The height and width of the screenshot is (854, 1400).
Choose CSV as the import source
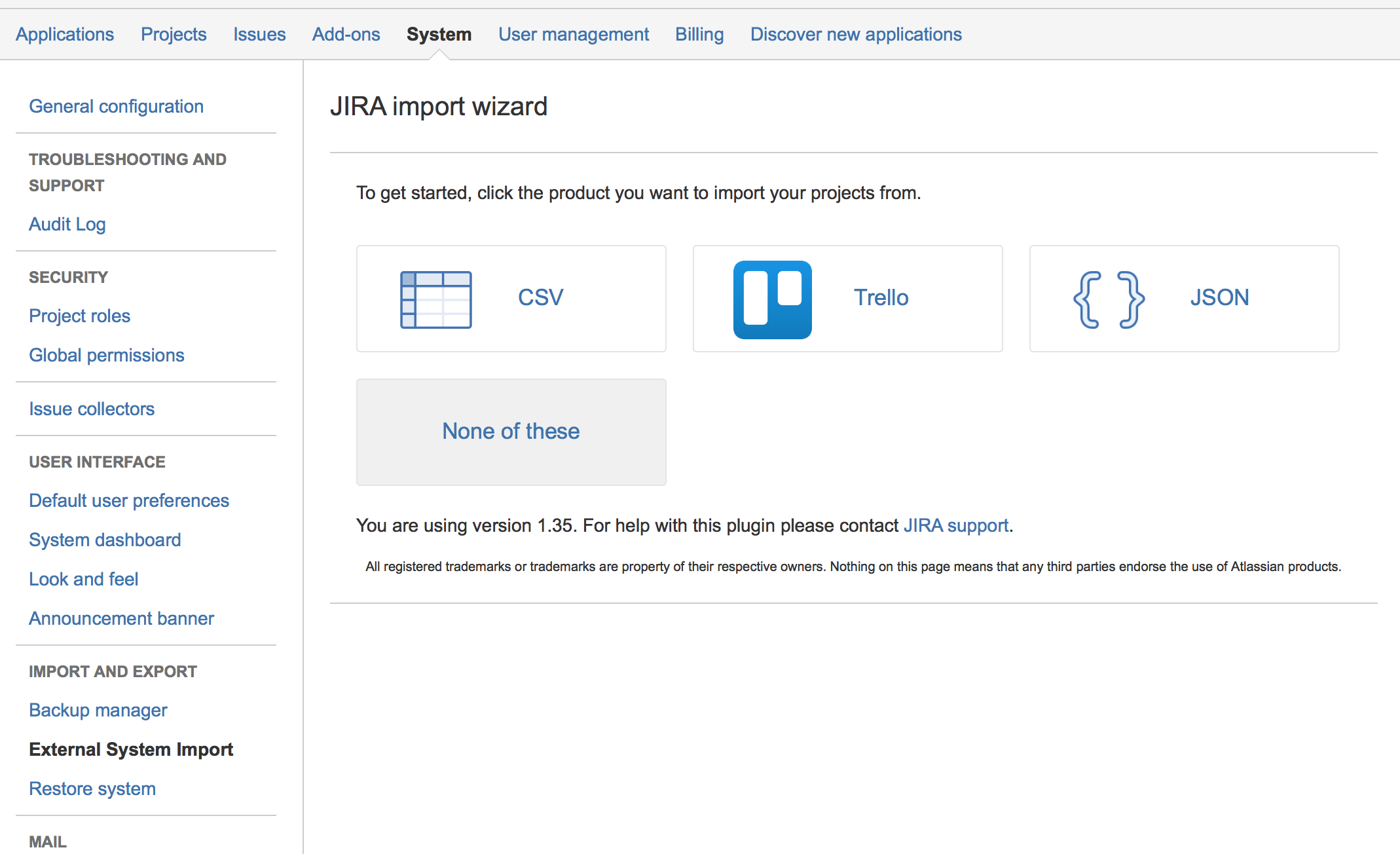(x=539, y=297)
